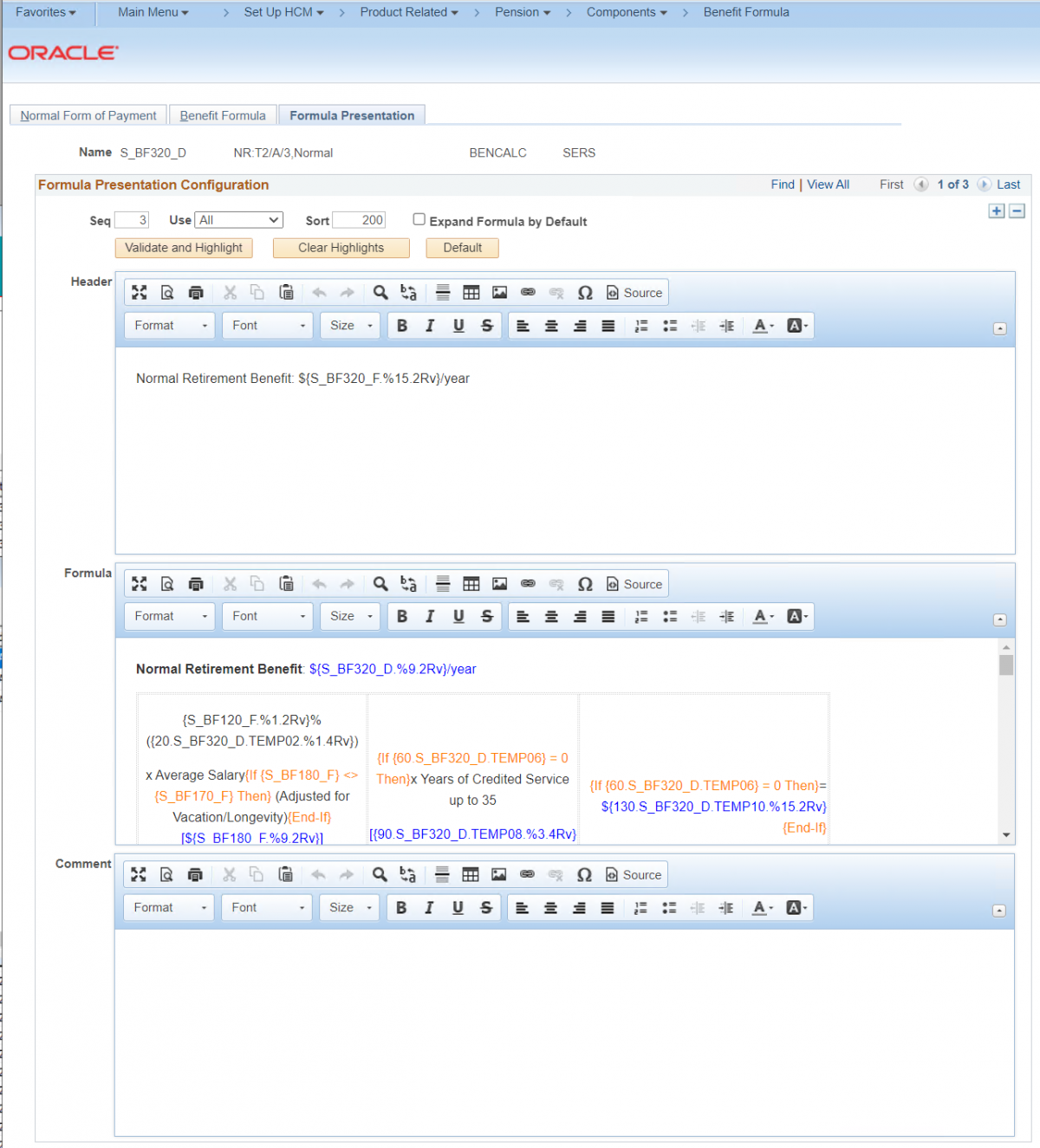Insert a special character in the Formula editor
1040x1148 pixels.
click(585, 583)
